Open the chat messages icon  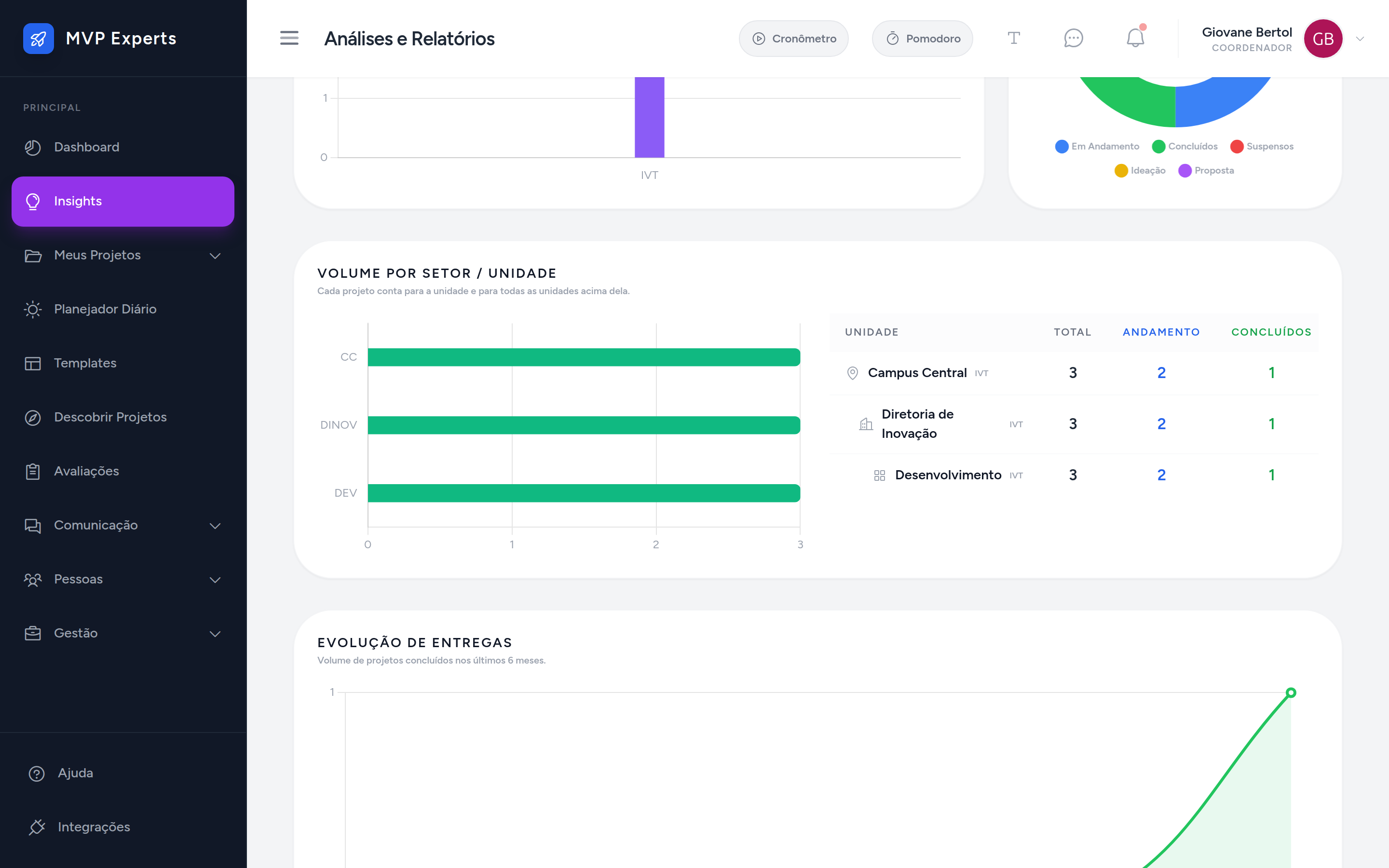1073,39
